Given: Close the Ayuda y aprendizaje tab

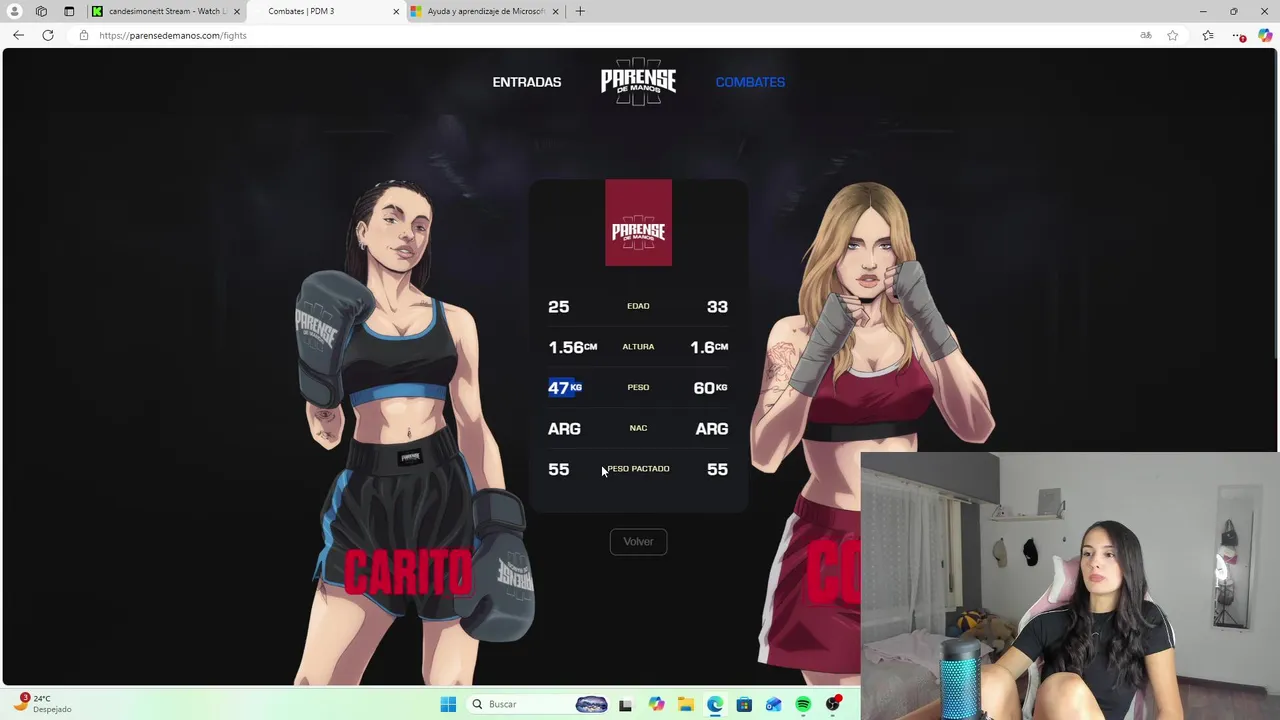Looking at the screenshot, I should coord(555,11).
